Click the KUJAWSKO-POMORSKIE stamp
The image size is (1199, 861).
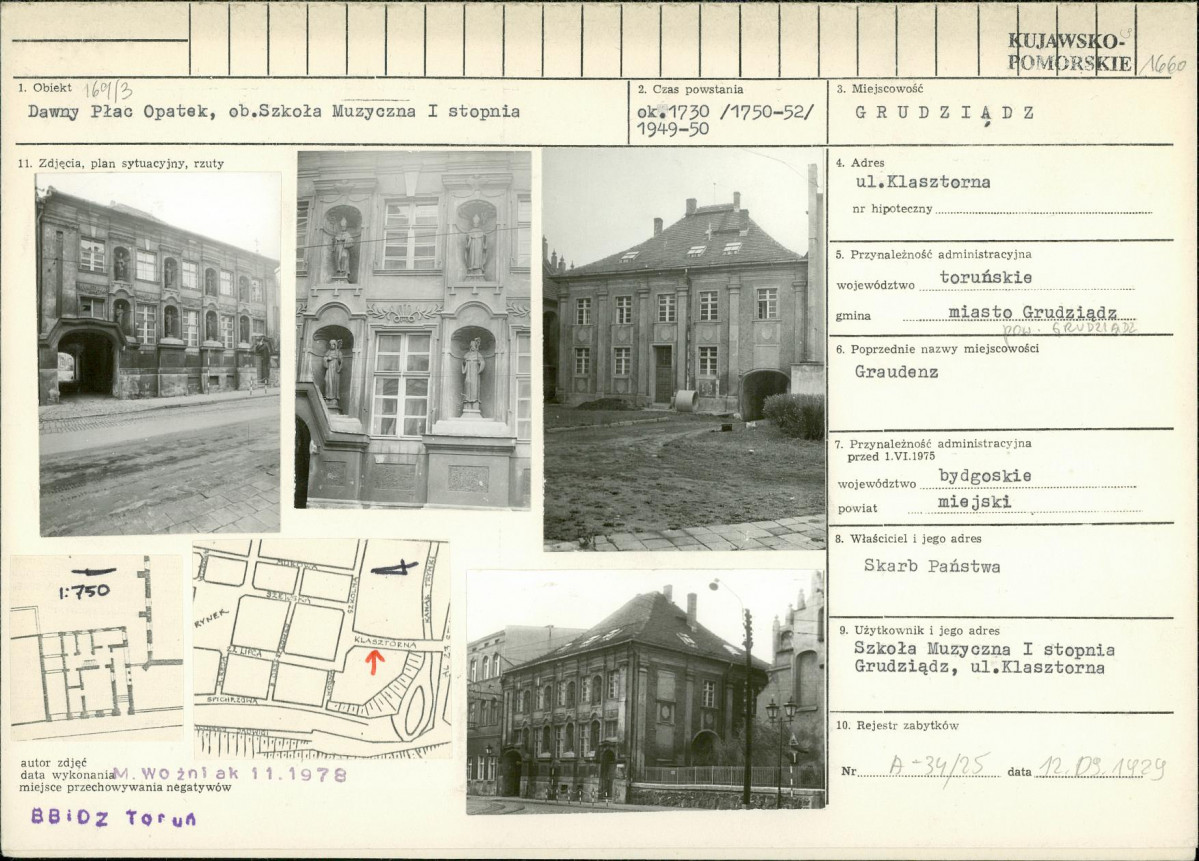coord(1069,52)
